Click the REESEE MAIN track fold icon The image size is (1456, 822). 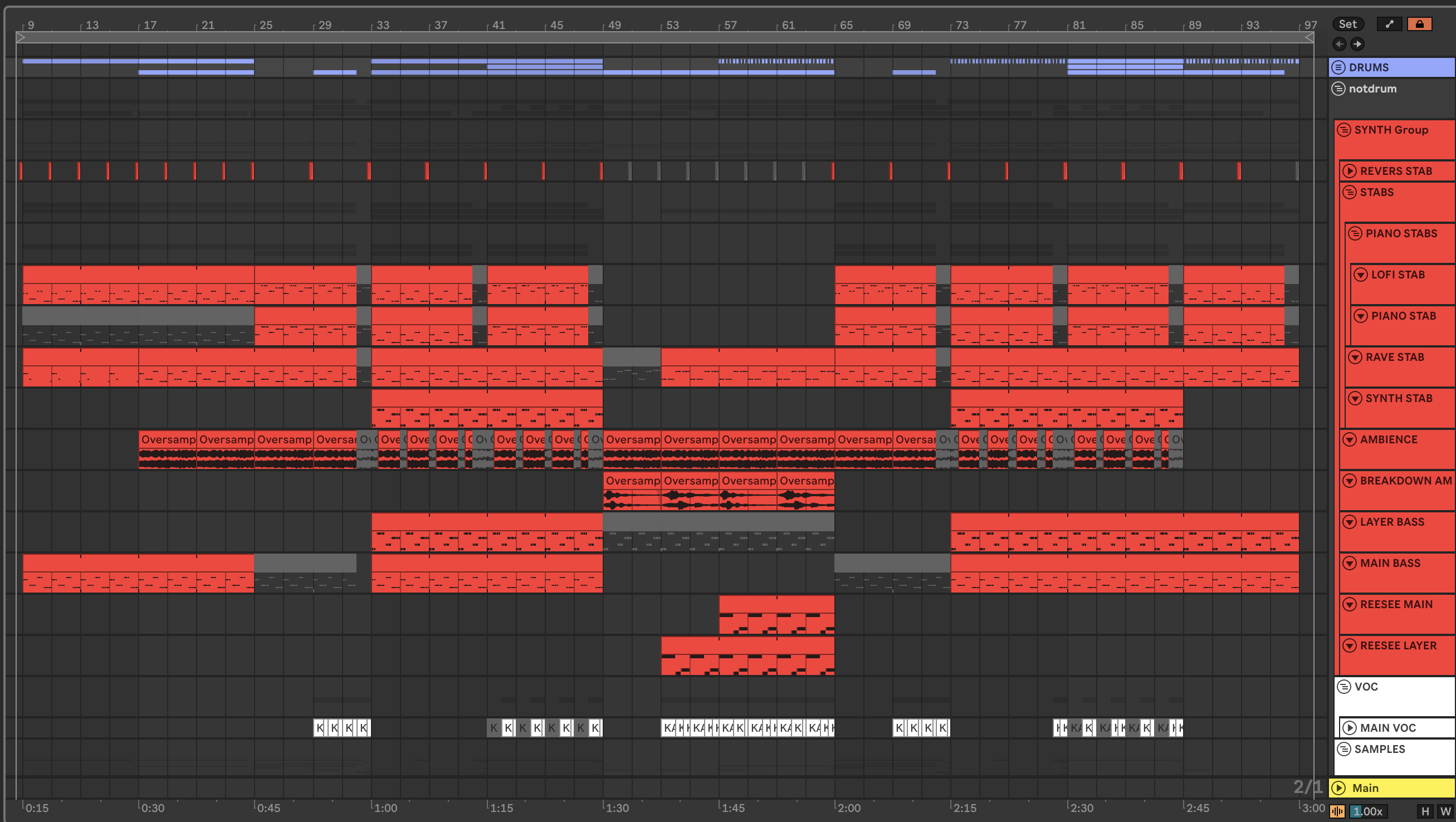[x=1349, y=604]
